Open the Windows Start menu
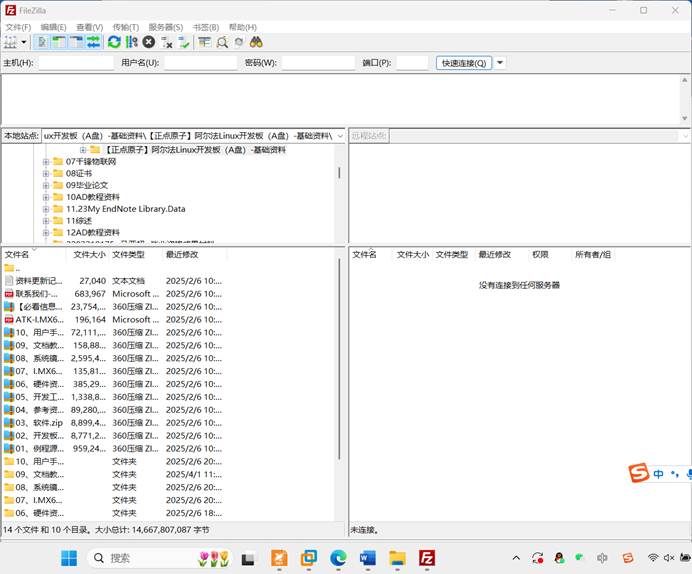The image size is (692, 574). (69, 558)
